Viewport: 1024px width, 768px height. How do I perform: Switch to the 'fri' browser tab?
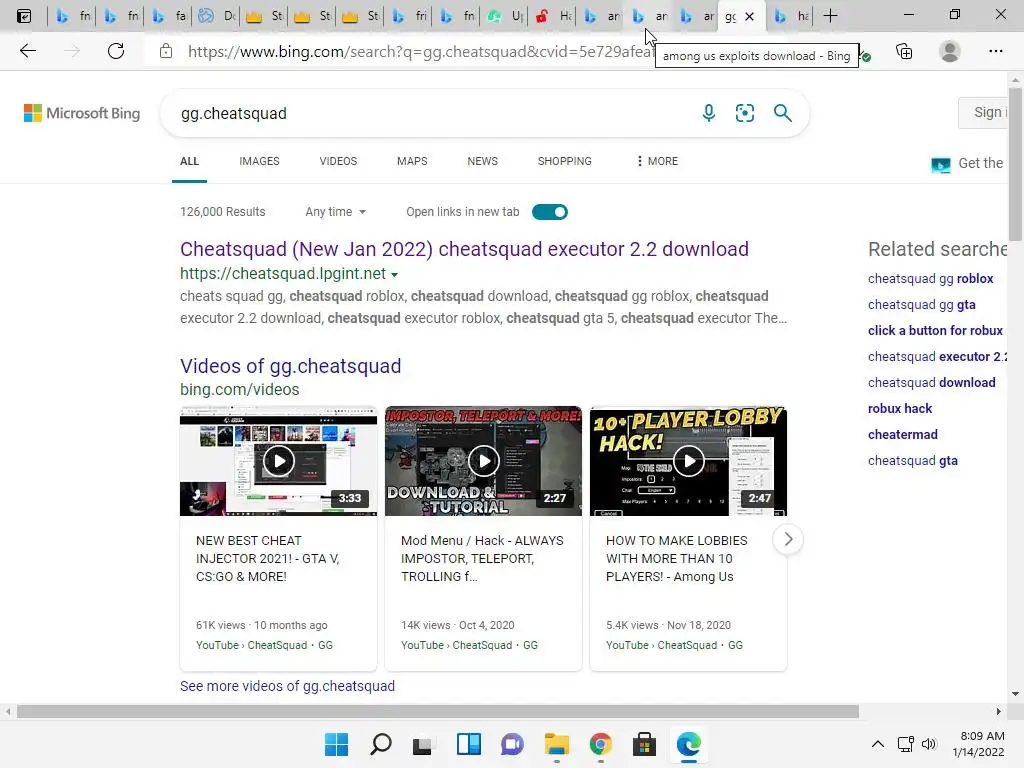click(x=409, y=16)
